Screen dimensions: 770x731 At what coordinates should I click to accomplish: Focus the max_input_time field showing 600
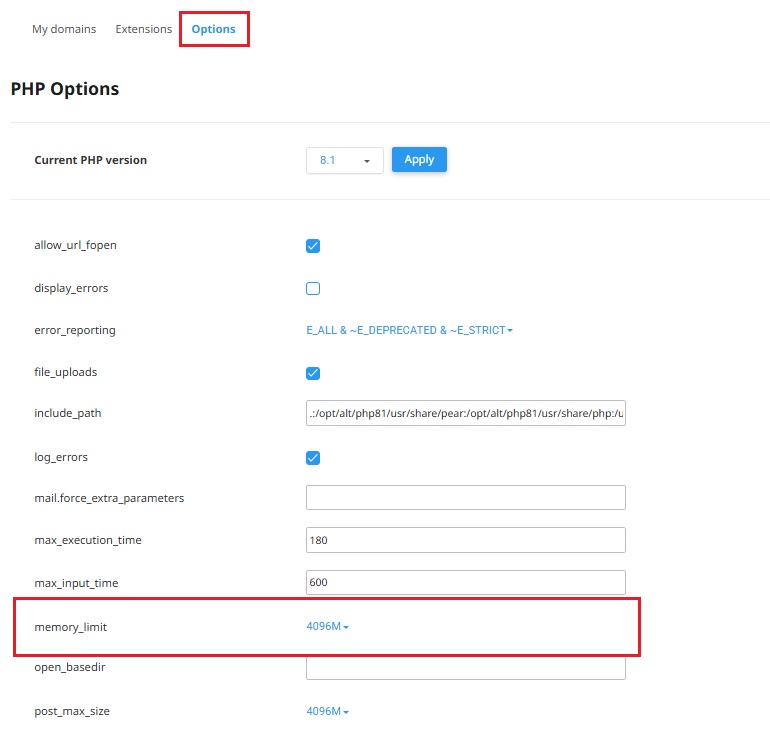click(466, 582)
